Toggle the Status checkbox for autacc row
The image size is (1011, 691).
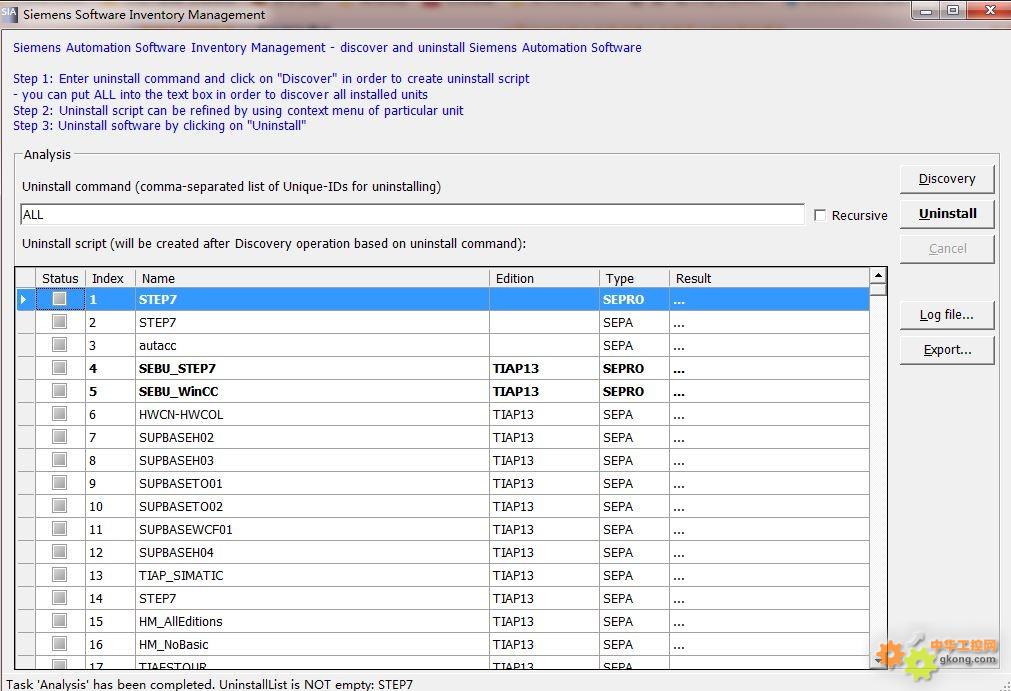click(x=60, y=345)
